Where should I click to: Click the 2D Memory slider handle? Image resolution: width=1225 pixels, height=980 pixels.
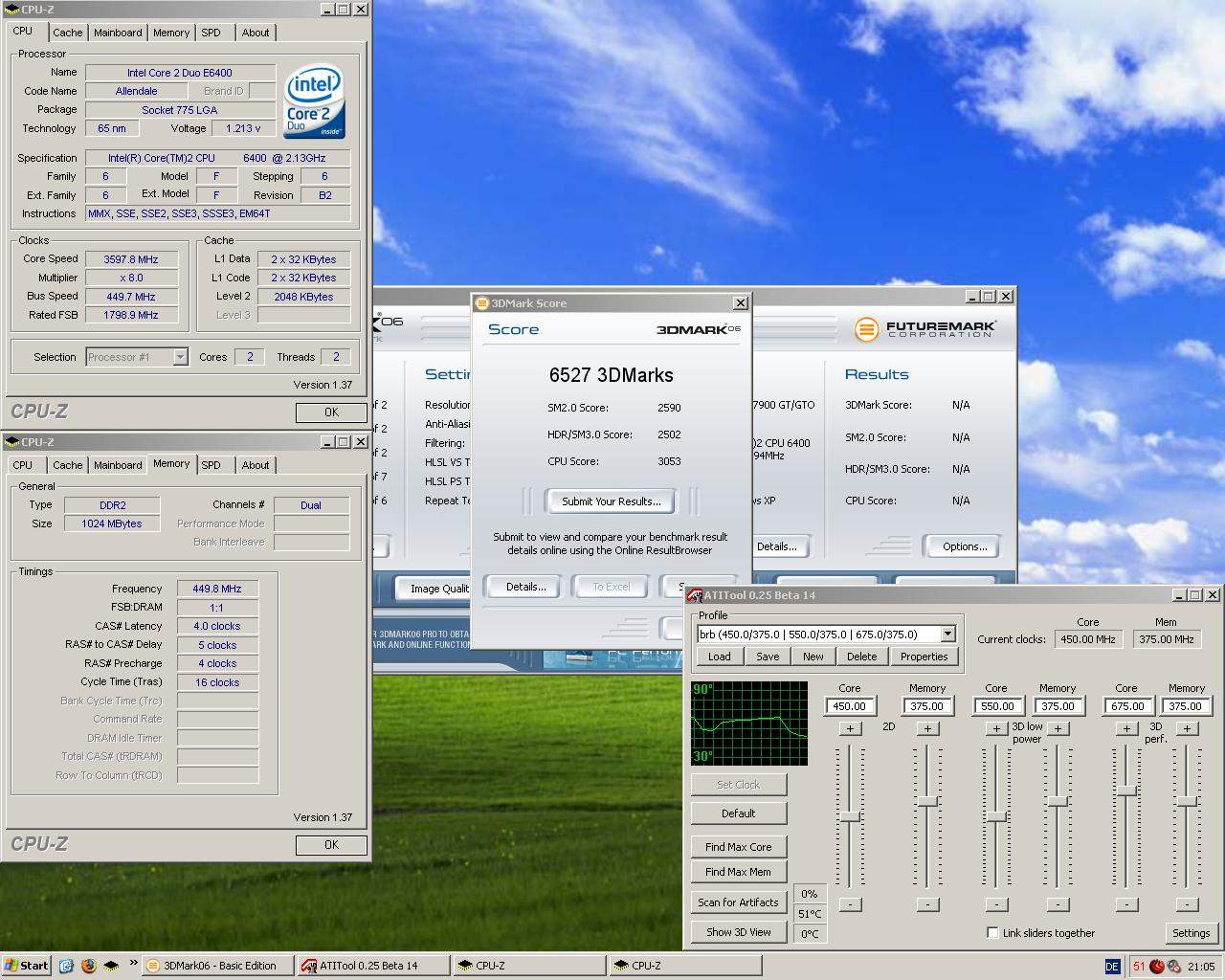pos(926,801)
